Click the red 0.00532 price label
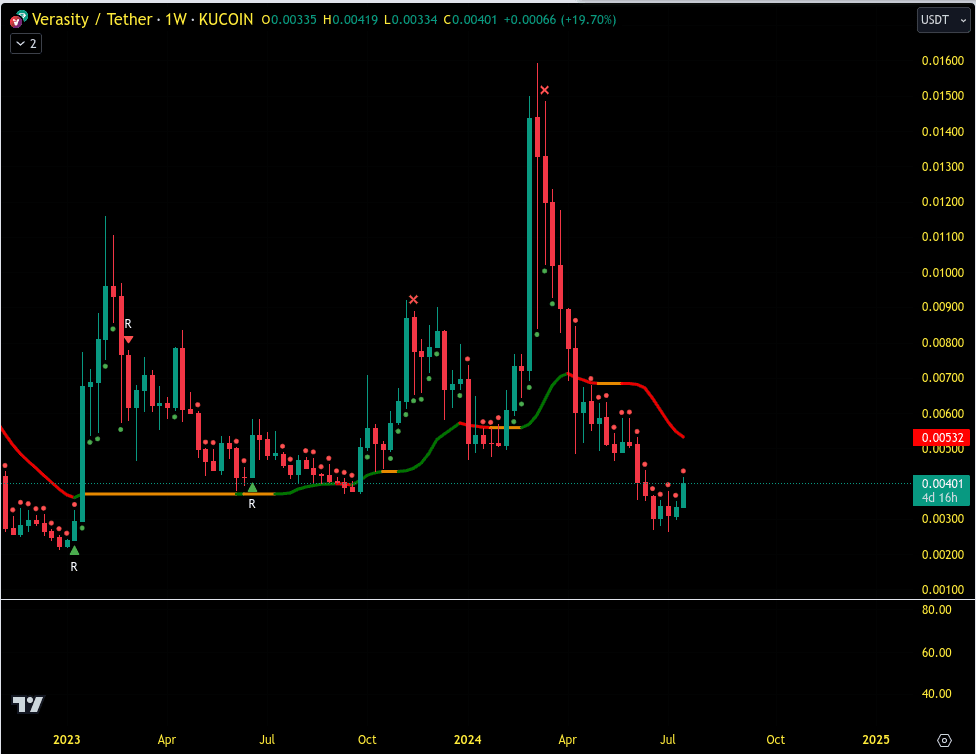Image resolution: width=976 pixels, height=754 pixels. pyautogui.click(x=941, y=438)
